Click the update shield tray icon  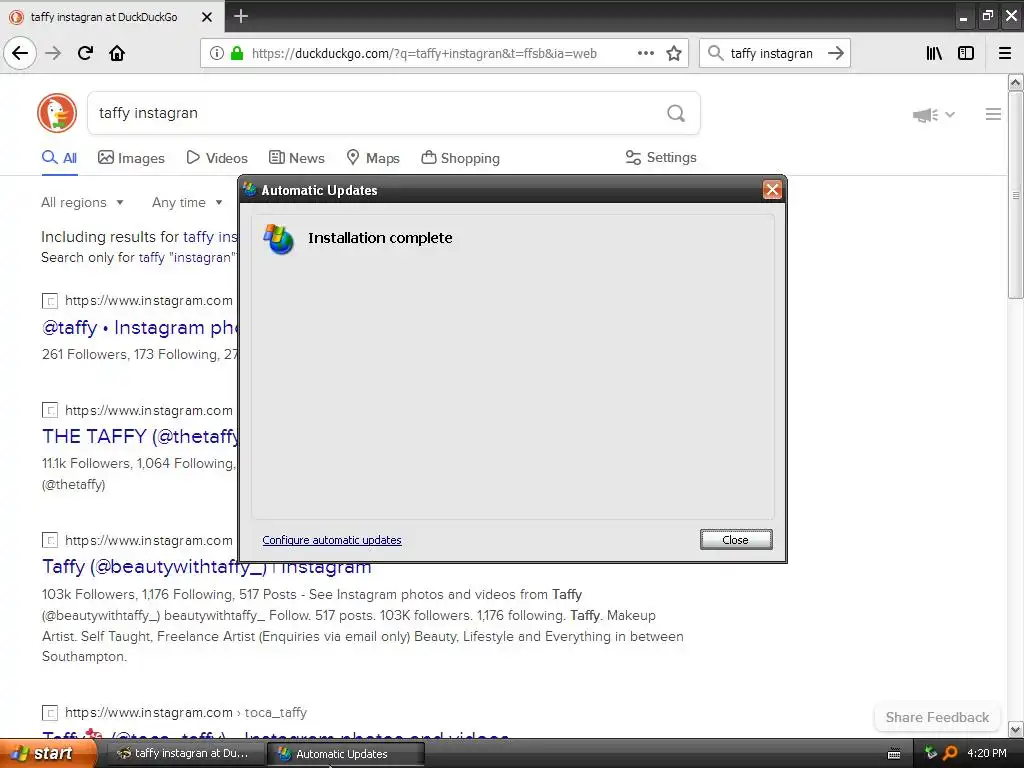click(x=931, y=753)
